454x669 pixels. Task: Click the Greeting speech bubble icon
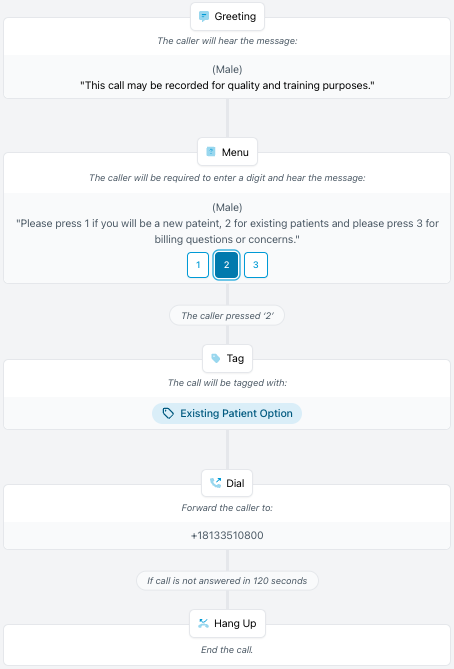204,17
